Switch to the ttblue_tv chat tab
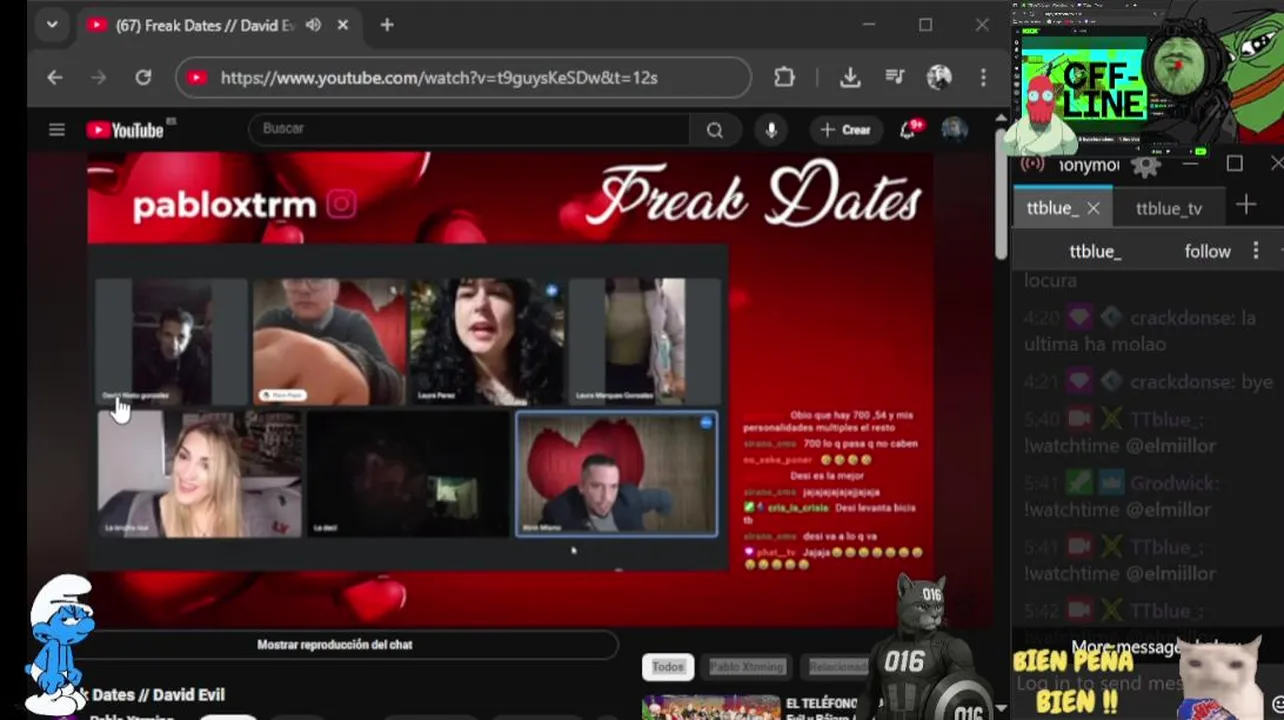 (x=1169, y=208)
